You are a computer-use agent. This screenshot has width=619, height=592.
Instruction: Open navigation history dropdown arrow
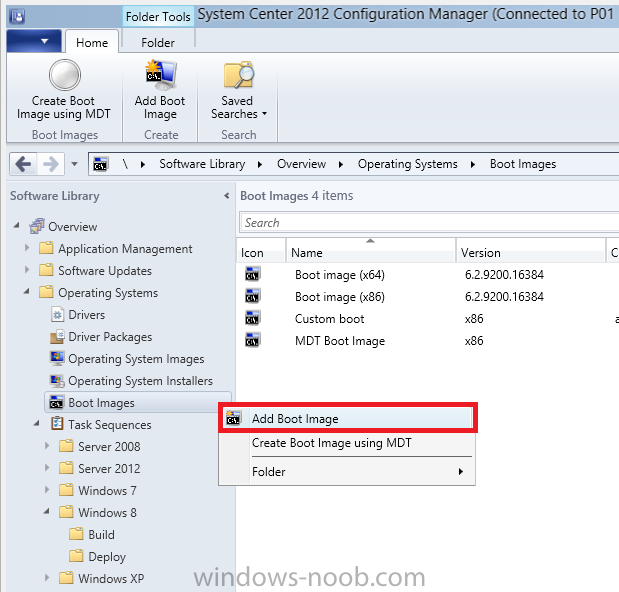click(74, 164)
